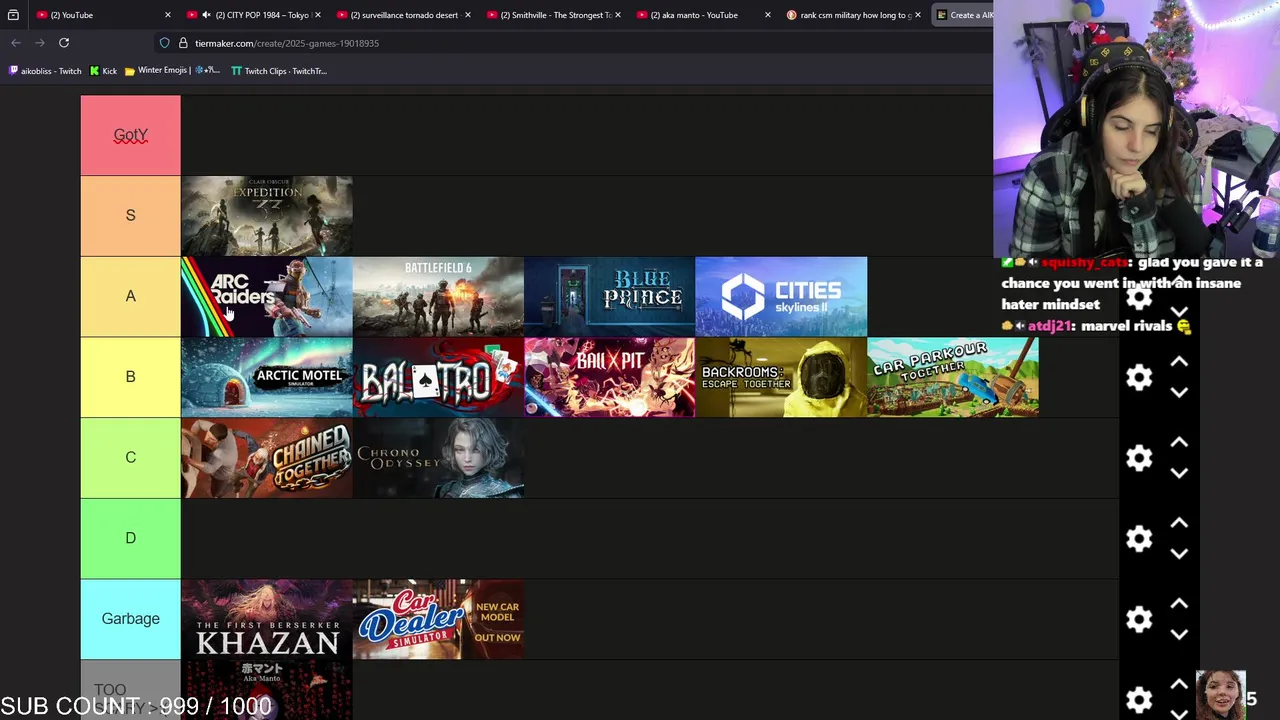The height and width of the screenshot is (720, 1280).
Task: Close the Smithville tab
Action: tap(617, 15)
